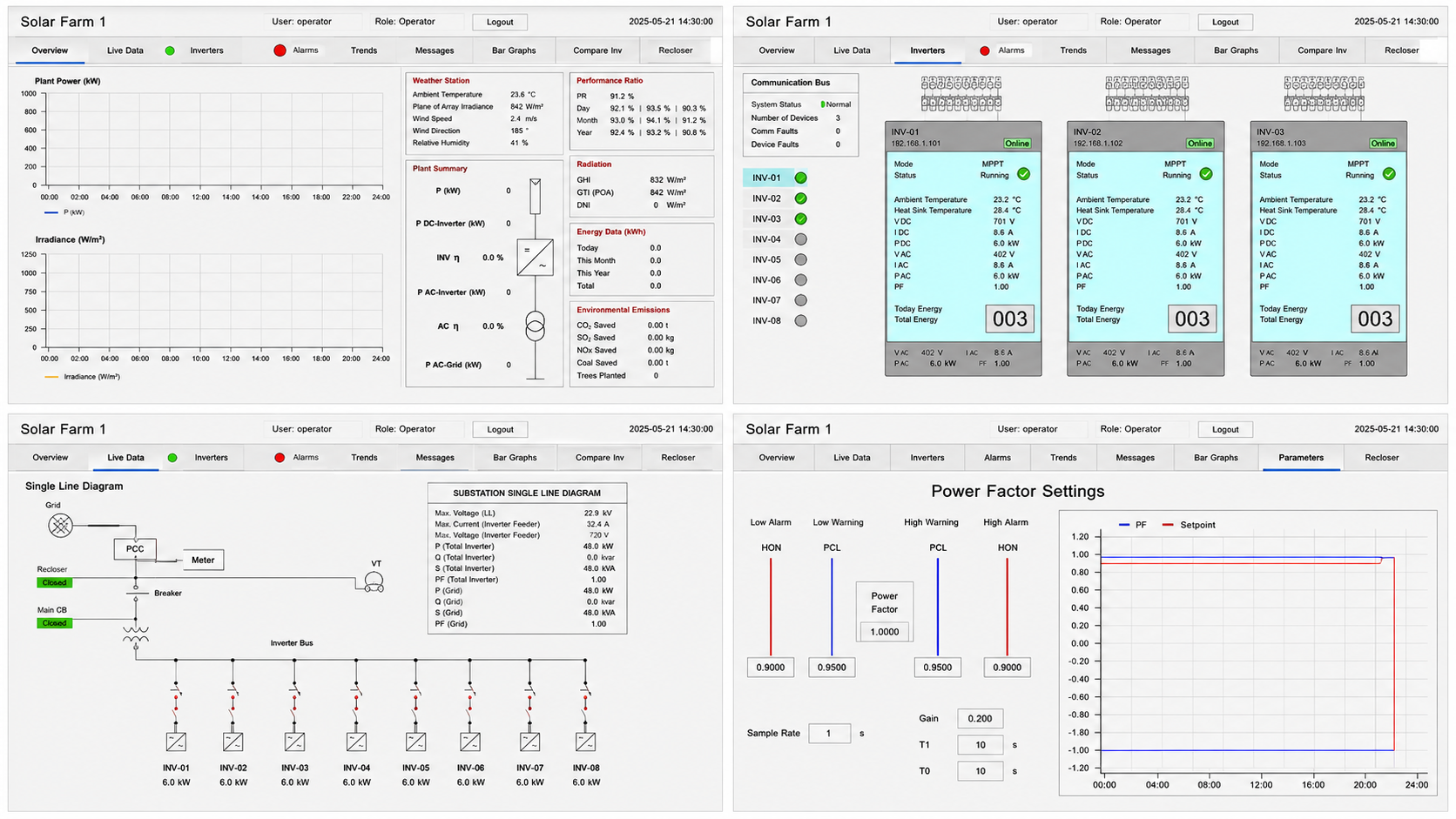Click the High Alarm HON red slider bar
1456x819 pixels.
(1008, 606)
